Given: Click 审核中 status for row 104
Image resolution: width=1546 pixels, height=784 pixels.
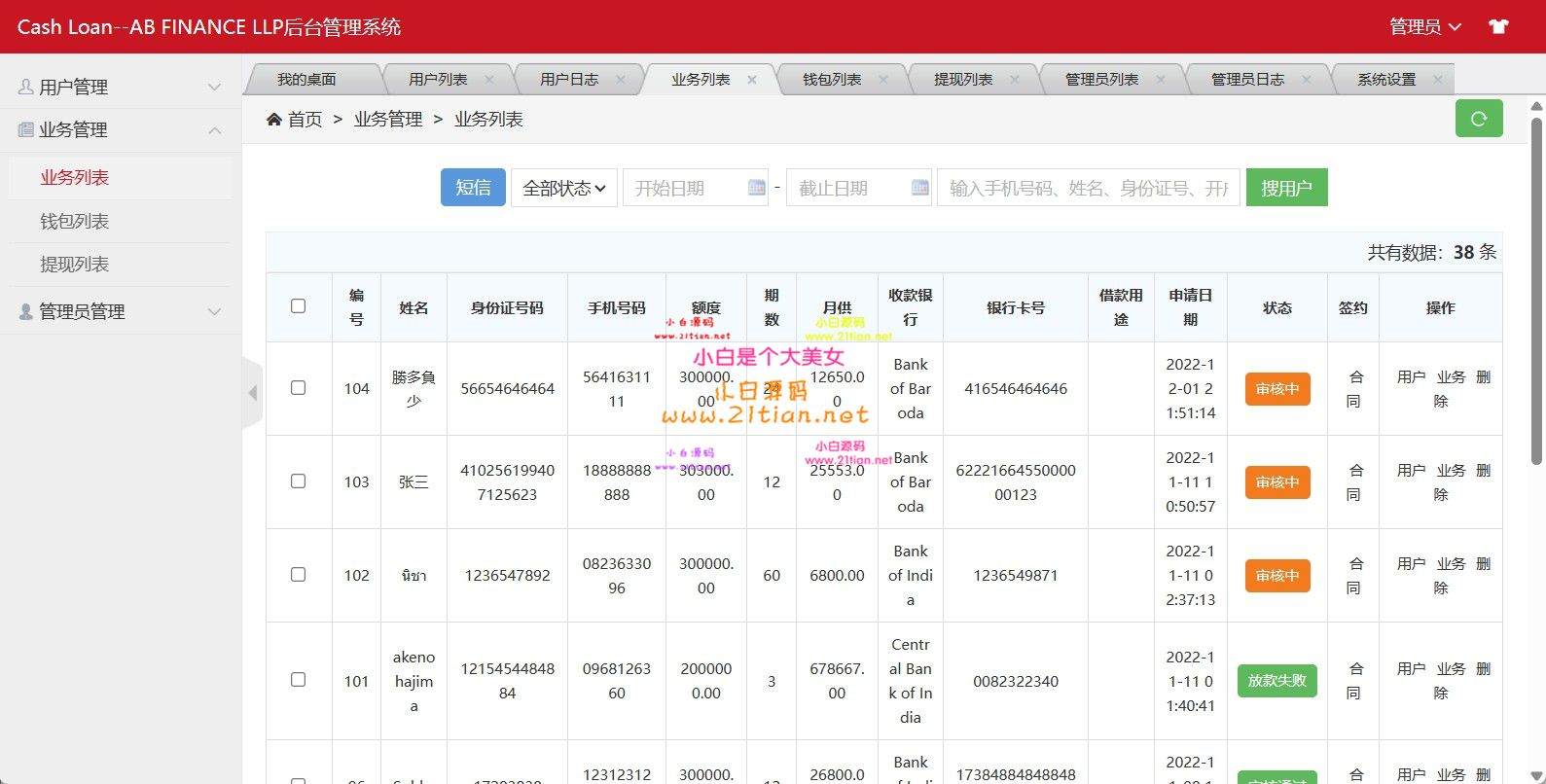Looking at the screenshot, I should click(x=1276, y=389).
